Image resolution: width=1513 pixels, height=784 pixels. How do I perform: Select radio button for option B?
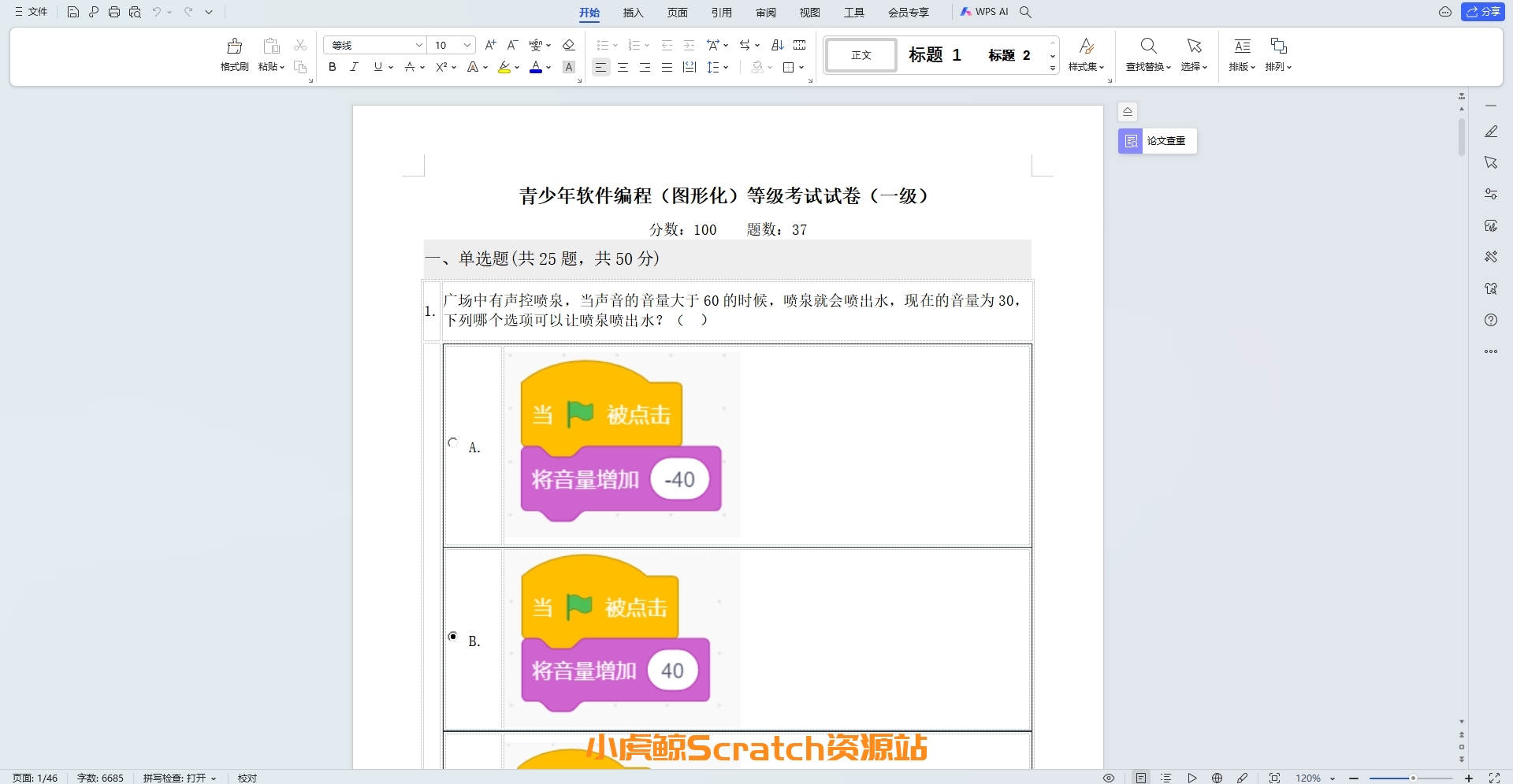453,637
